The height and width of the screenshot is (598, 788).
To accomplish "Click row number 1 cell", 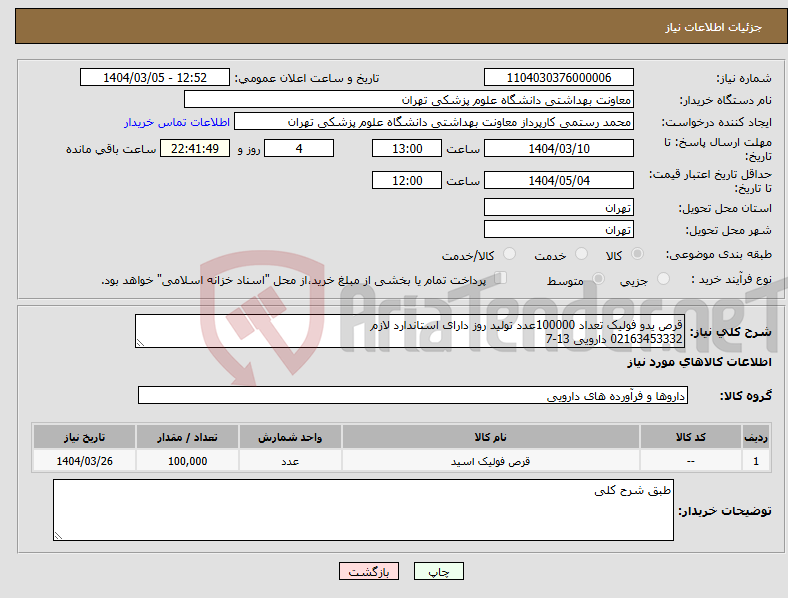I will click(x=756, y=461).
